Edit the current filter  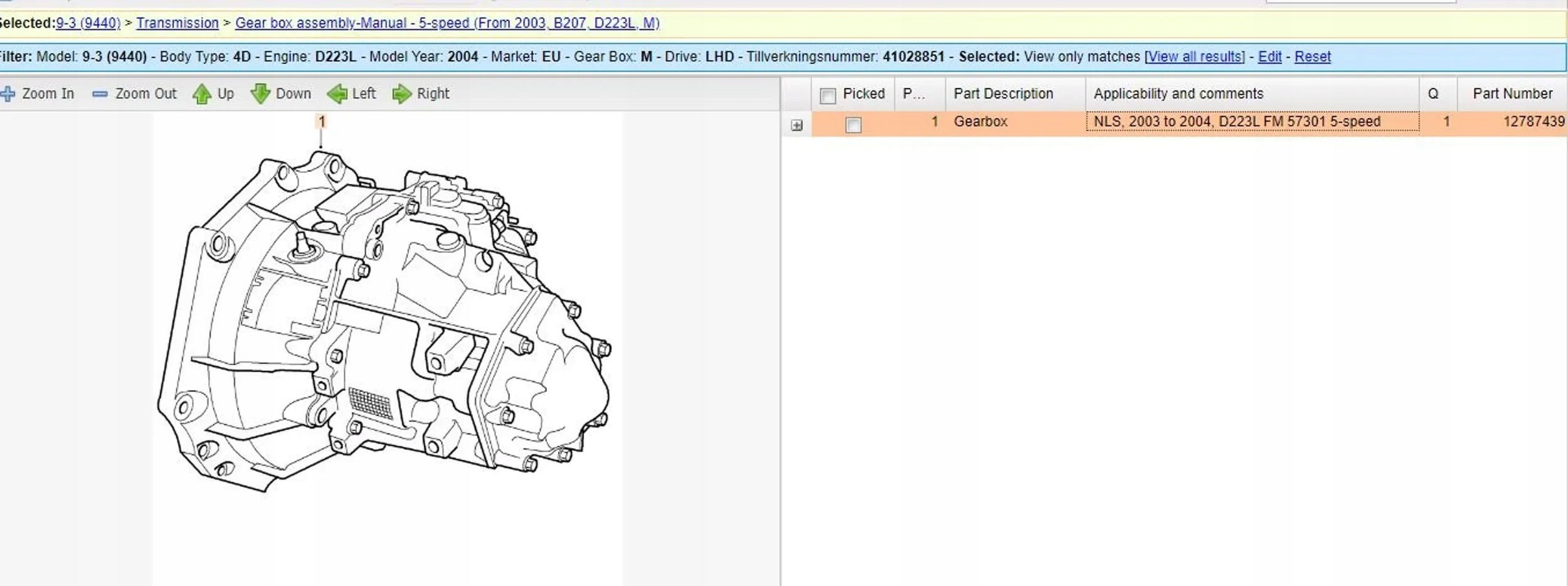[1269, 56]
